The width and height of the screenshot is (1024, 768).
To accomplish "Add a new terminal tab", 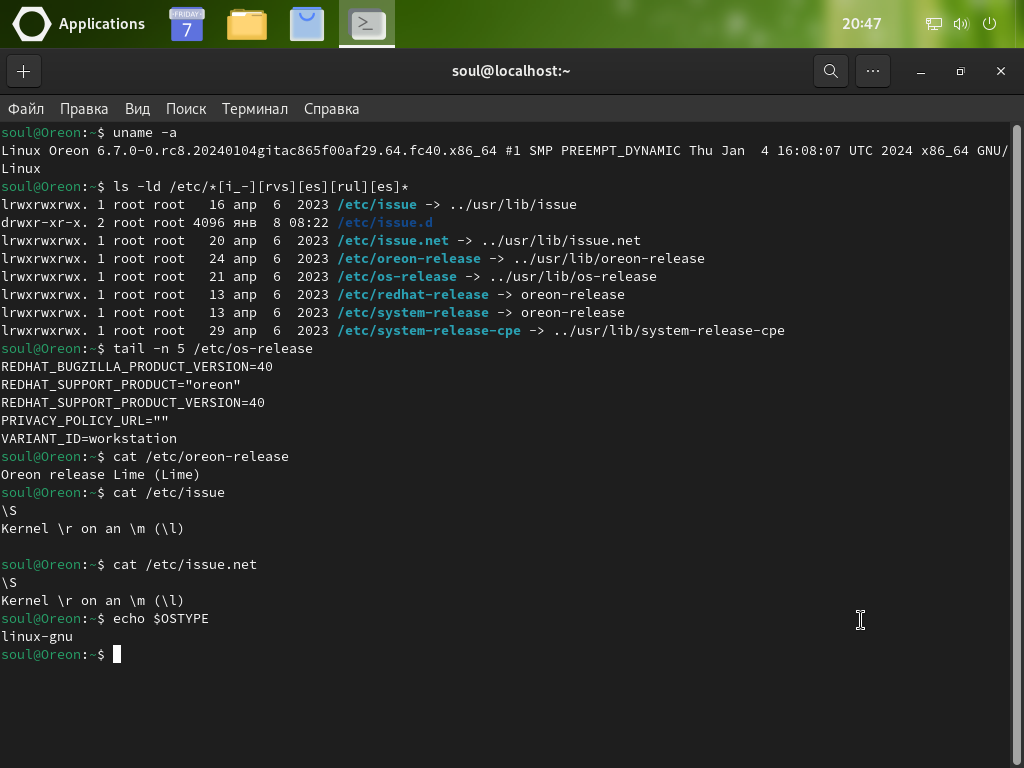I will [x=24, y=71].
